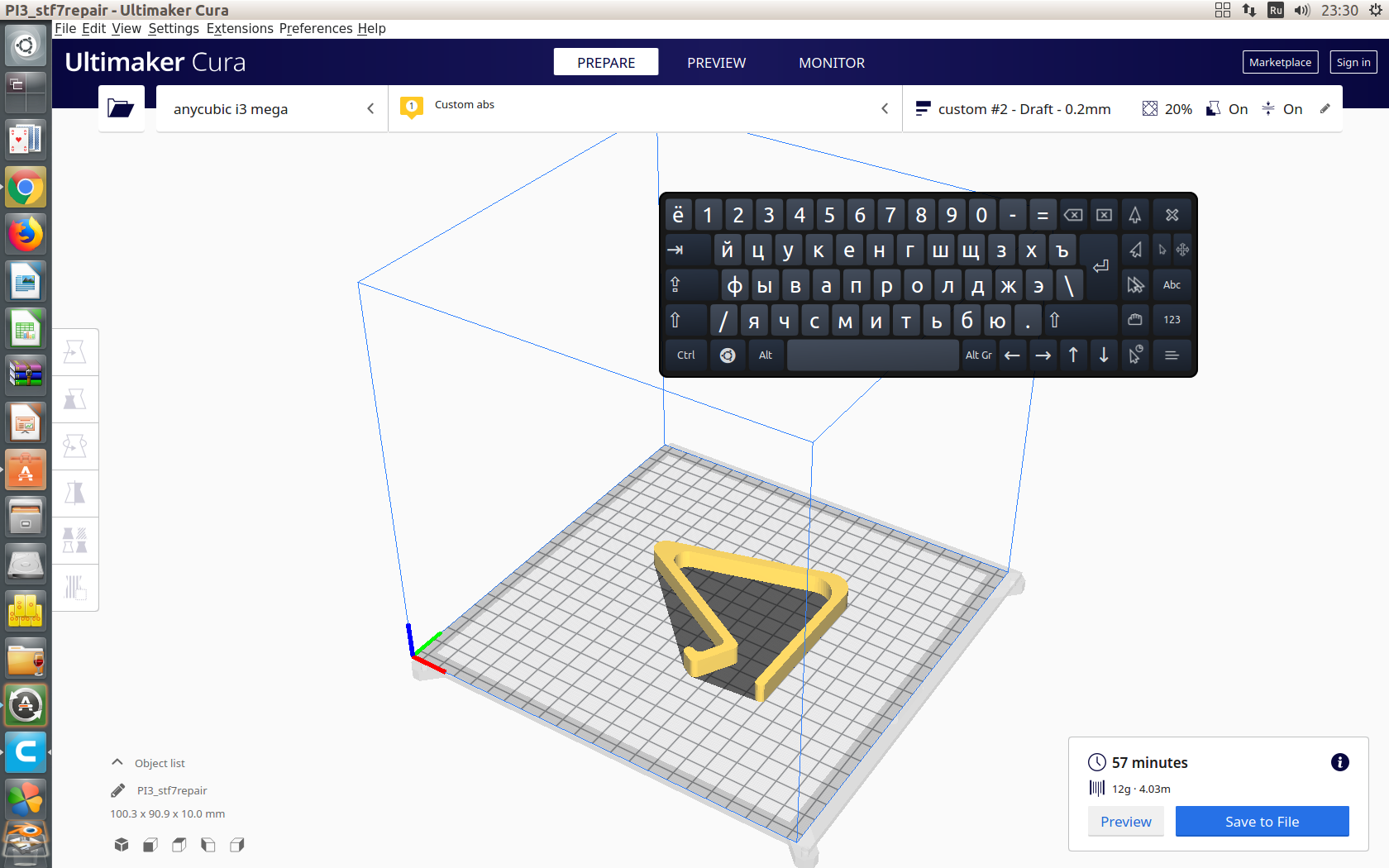Open the View menu
The height and width of the screenshot is (868, 1389).
126,28
